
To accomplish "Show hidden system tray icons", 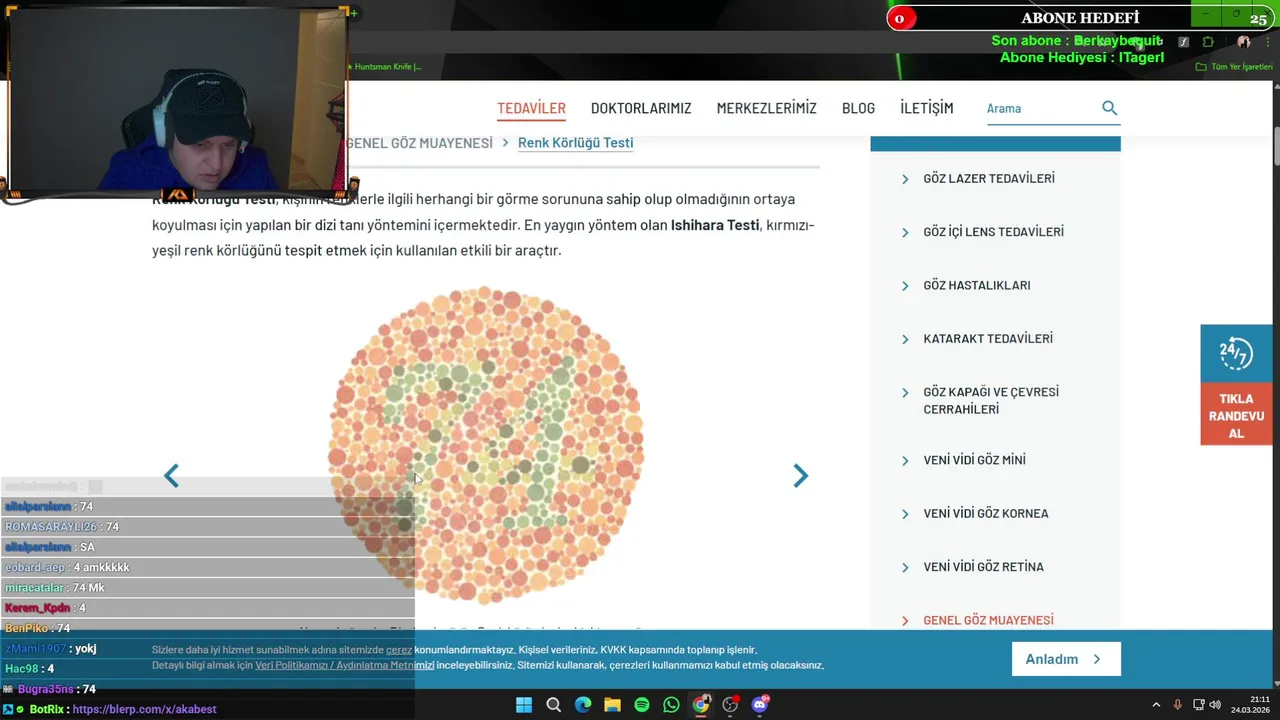I will tap(1156, 705).
